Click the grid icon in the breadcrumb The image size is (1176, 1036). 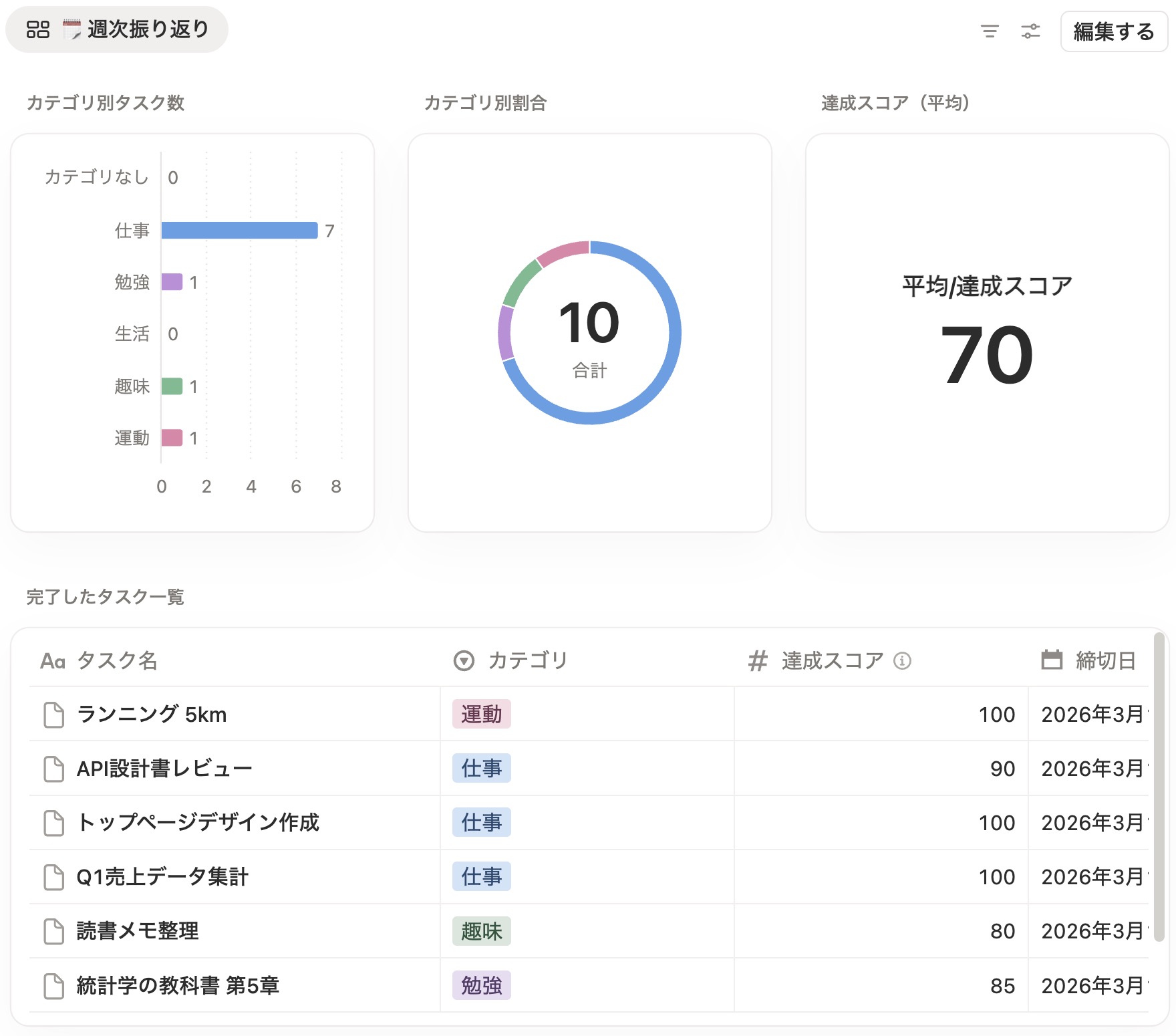38,29
